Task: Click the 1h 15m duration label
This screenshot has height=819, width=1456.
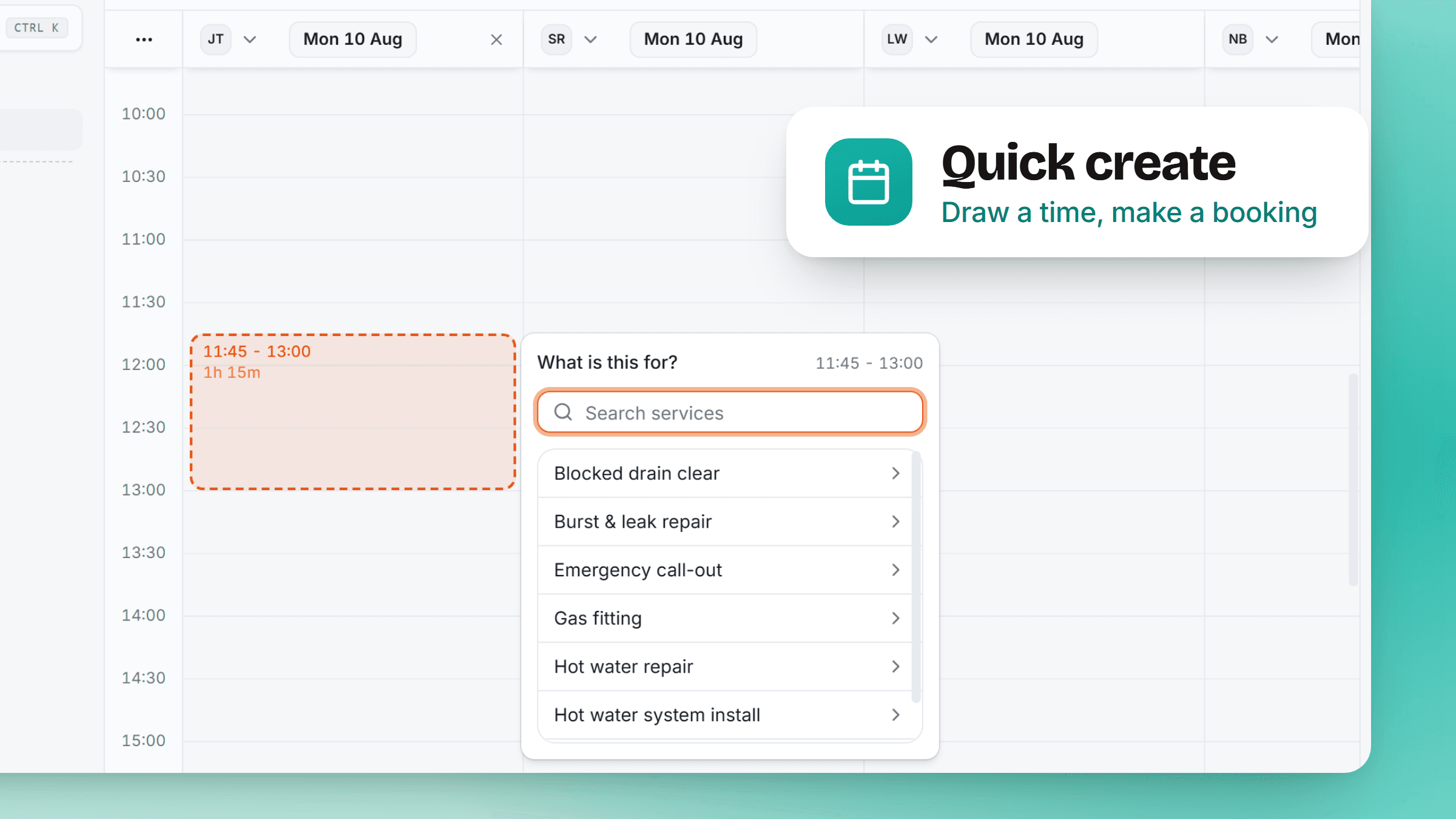Action: tap(232, 372)
